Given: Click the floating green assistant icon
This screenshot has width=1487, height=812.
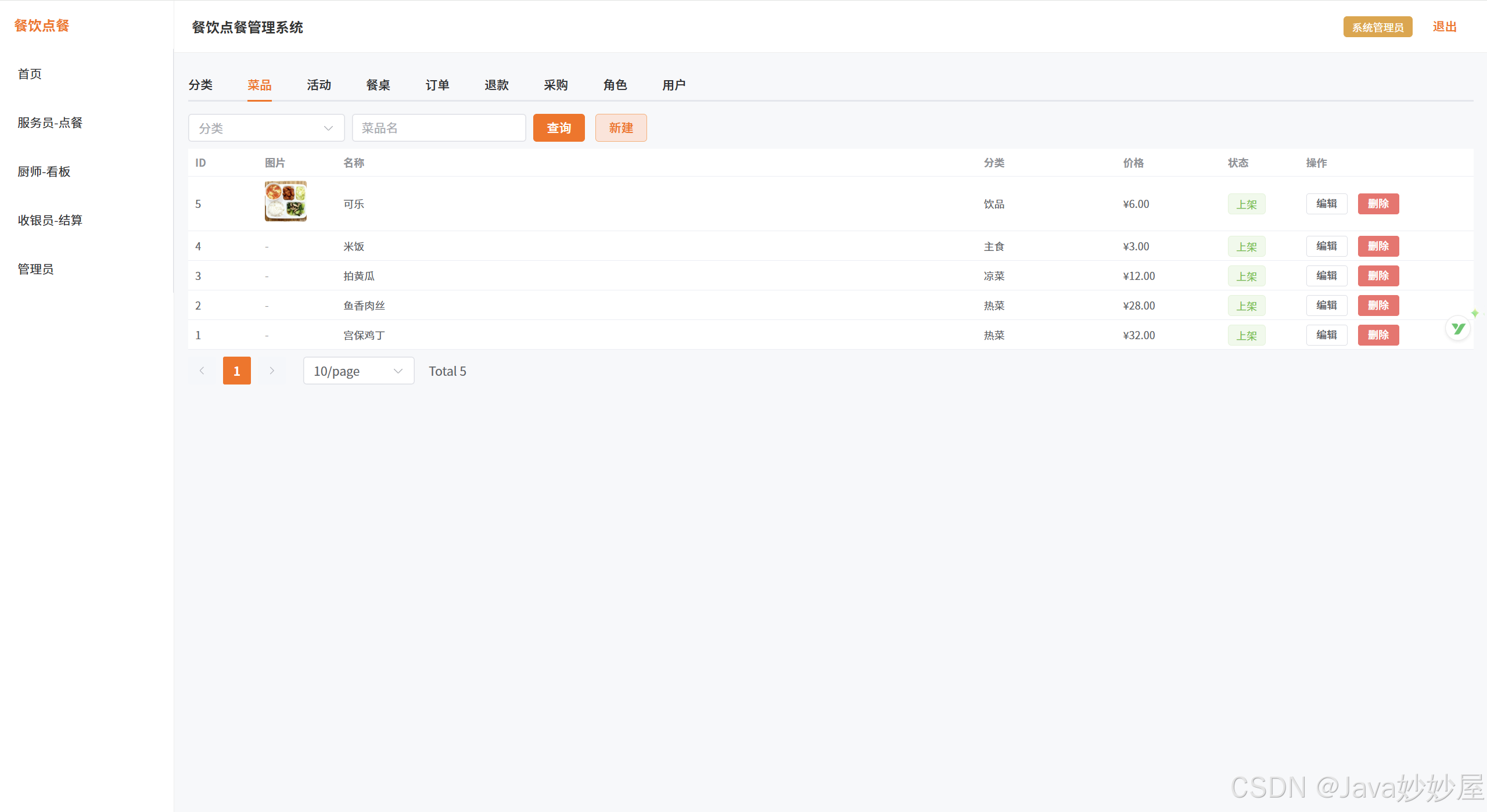Looking at the screenshot, I should (1457, 329).
